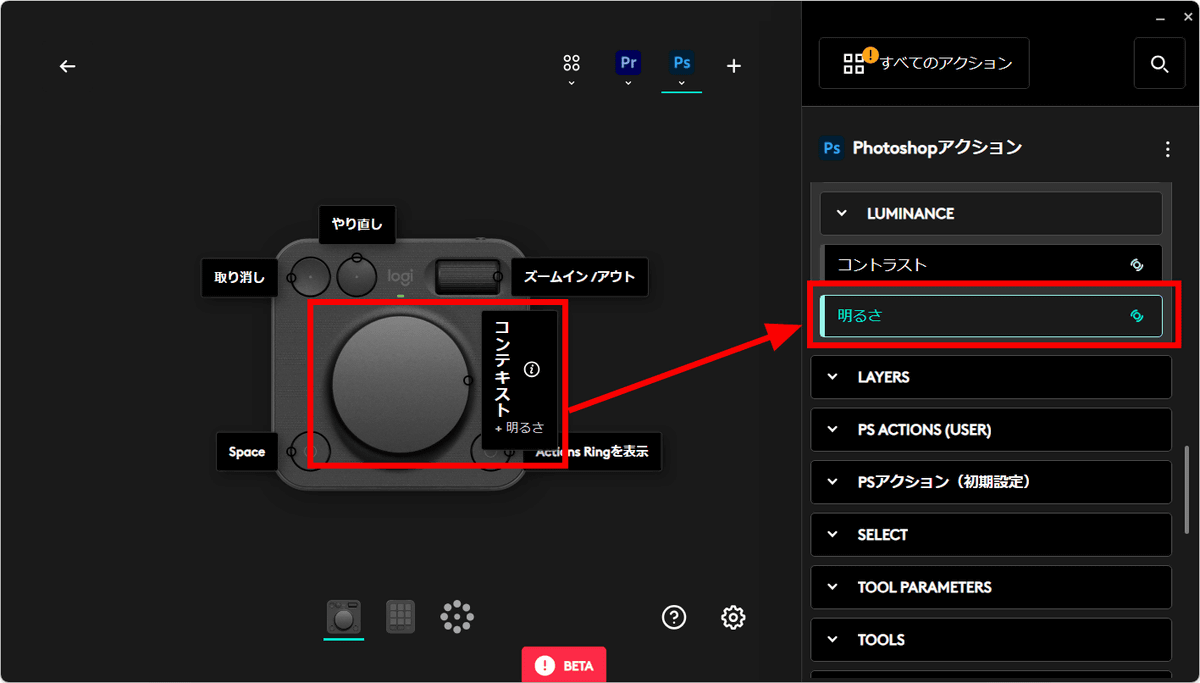Switch to the keypad device view icon
Viewport: 1200px width, 683px height.
tap(401, 617)
